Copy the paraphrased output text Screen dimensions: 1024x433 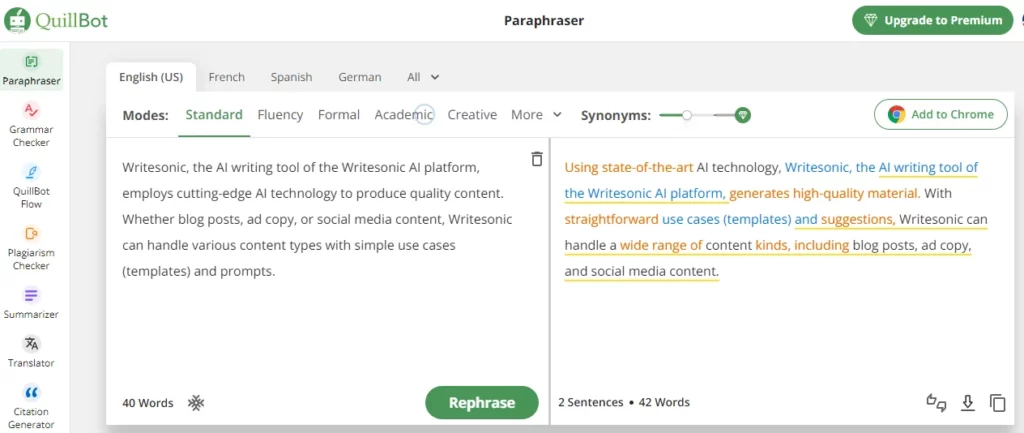[x=997, y=403]
